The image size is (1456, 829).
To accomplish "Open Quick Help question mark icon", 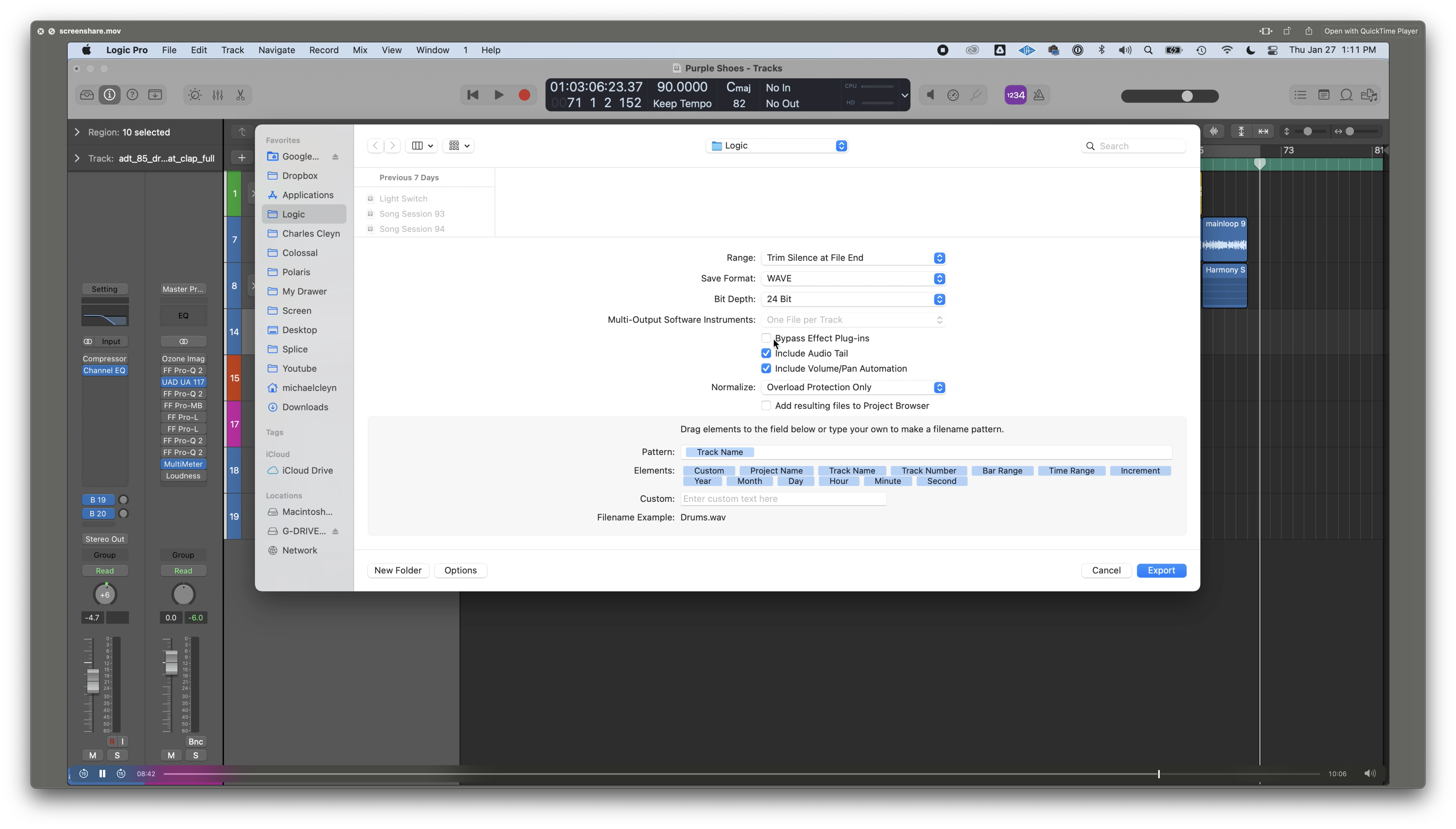I will [132, 95].
